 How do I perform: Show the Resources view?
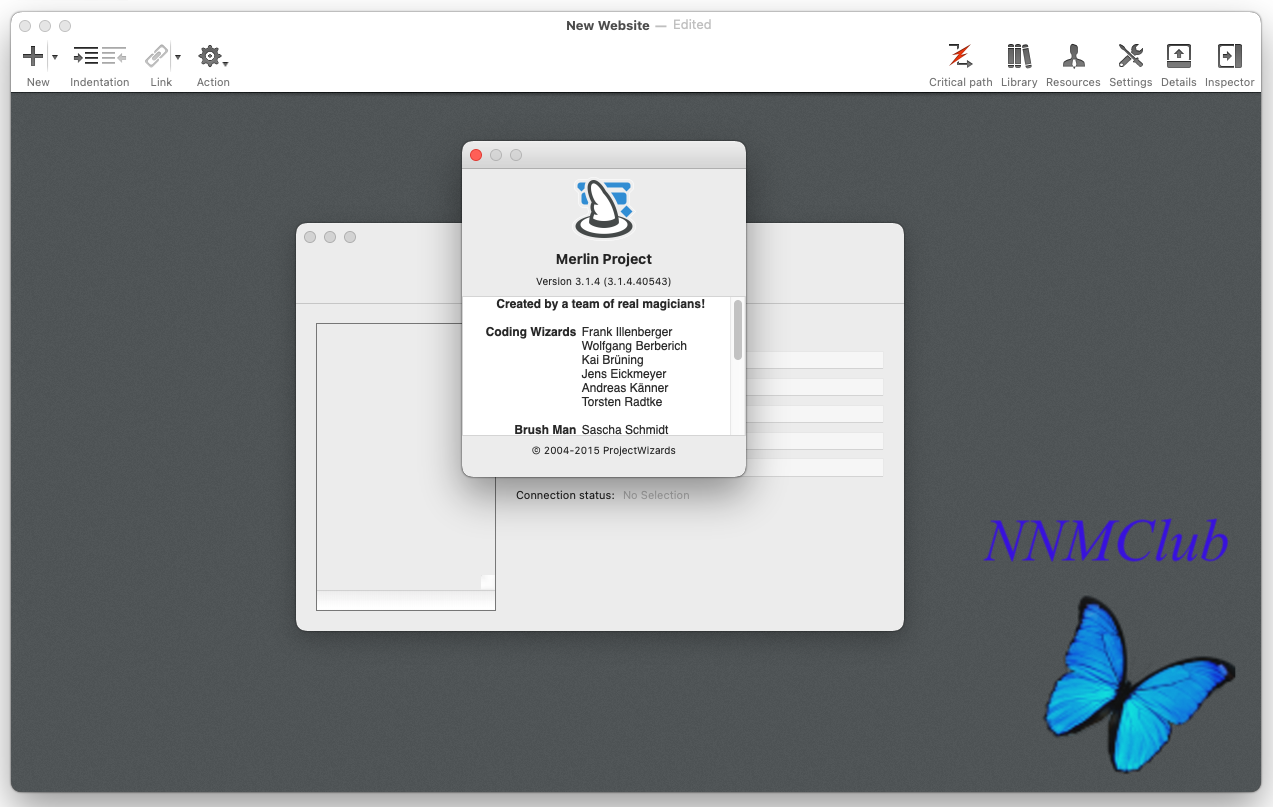coord(1073,56)
